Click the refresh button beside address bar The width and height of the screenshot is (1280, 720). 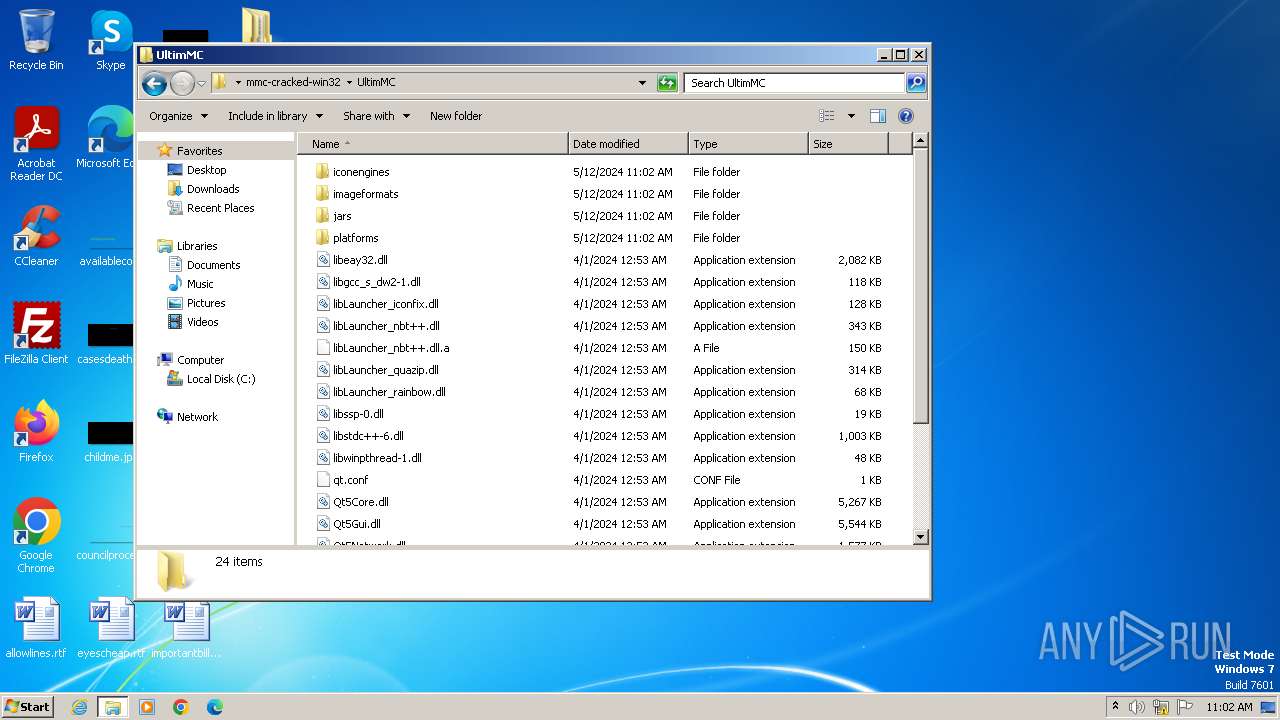(x=667, y=83)
